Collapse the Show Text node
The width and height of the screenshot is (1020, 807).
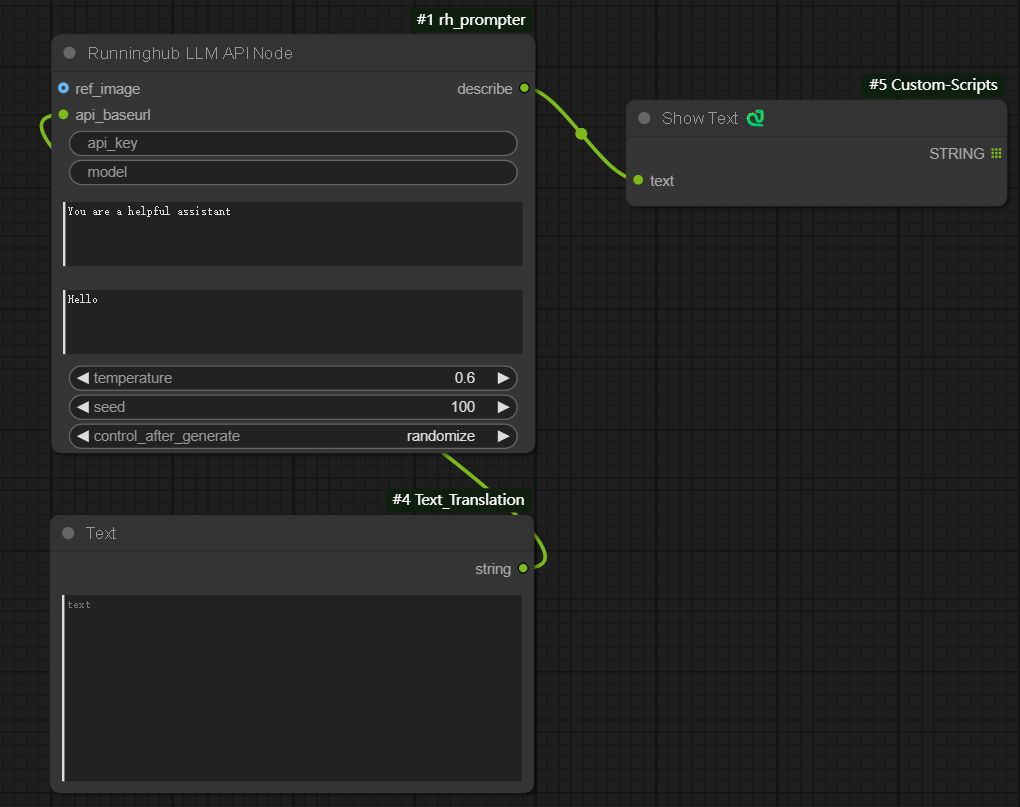click(x=643, y=118)
